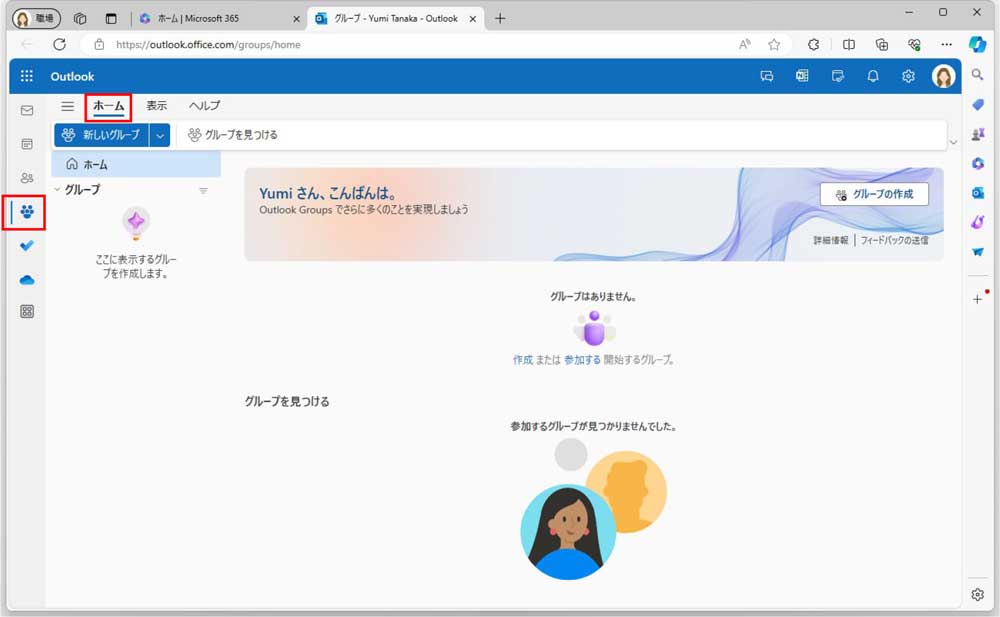This screenshot has width=1000, height=617.
Task: Open Outlook settings gear in header
Action: pyautogui.click(x=908, y=76)
